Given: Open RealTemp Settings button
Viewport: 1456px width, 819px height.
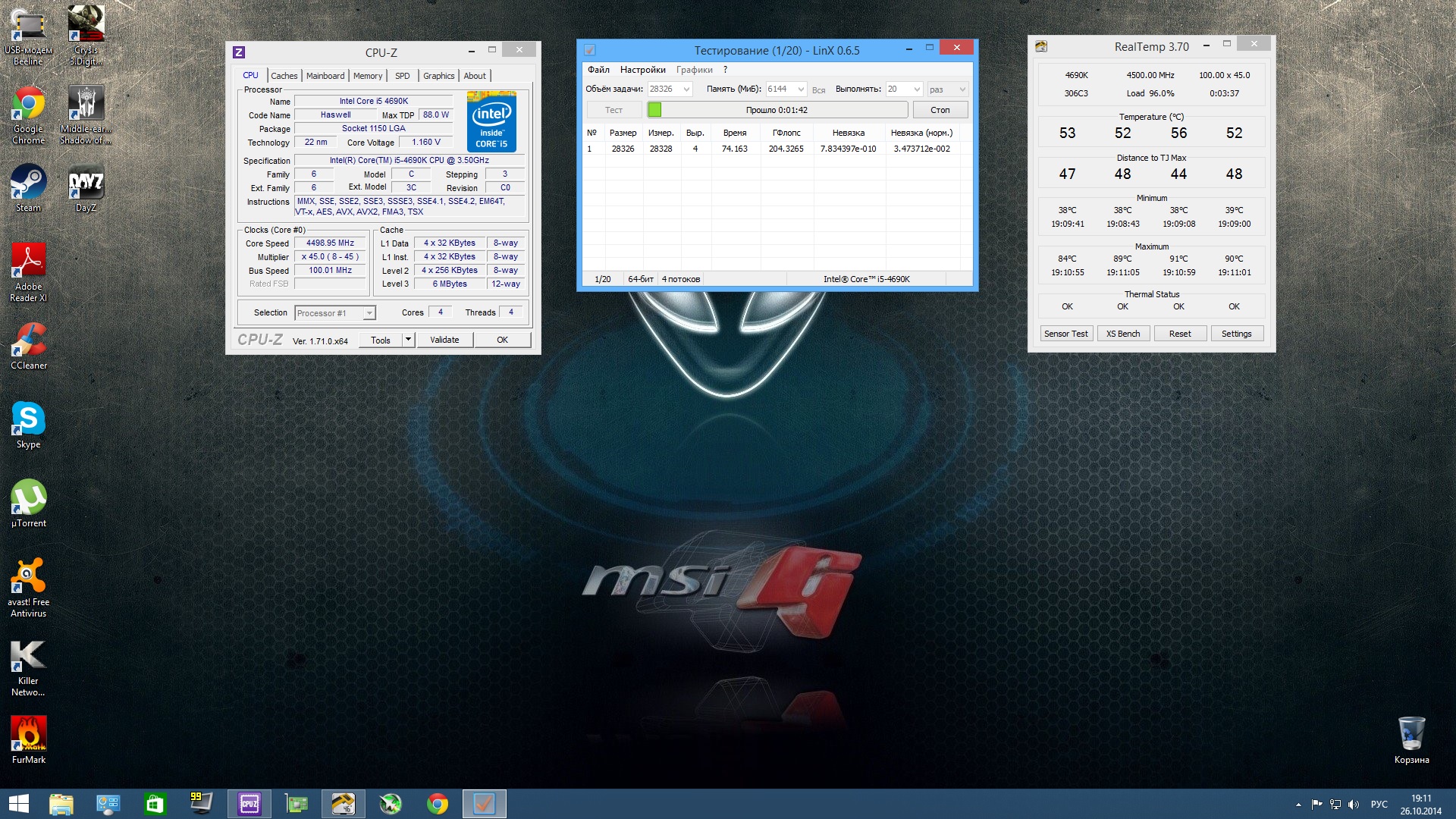Looking at the screenshot, I should [1237, 334].
